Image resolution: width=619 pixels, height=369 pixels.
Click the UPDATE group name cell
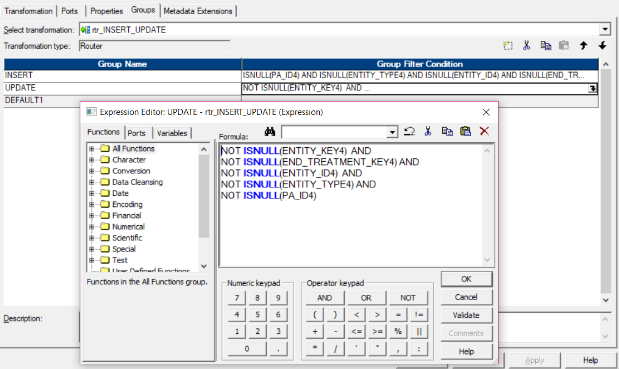pos(122,88)
